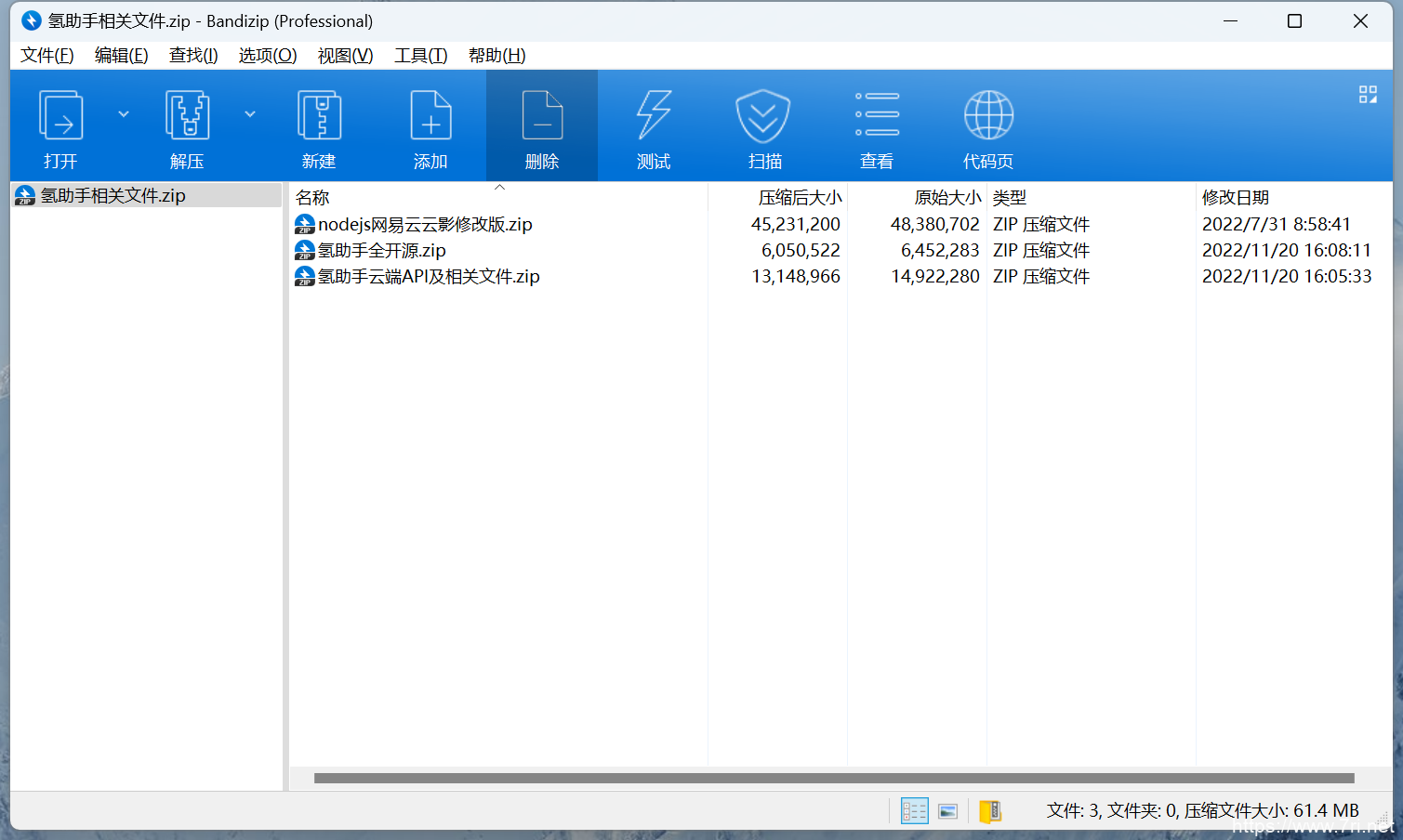
Task: Click original size 48,380,702 cell
Action: pos(935,224)
